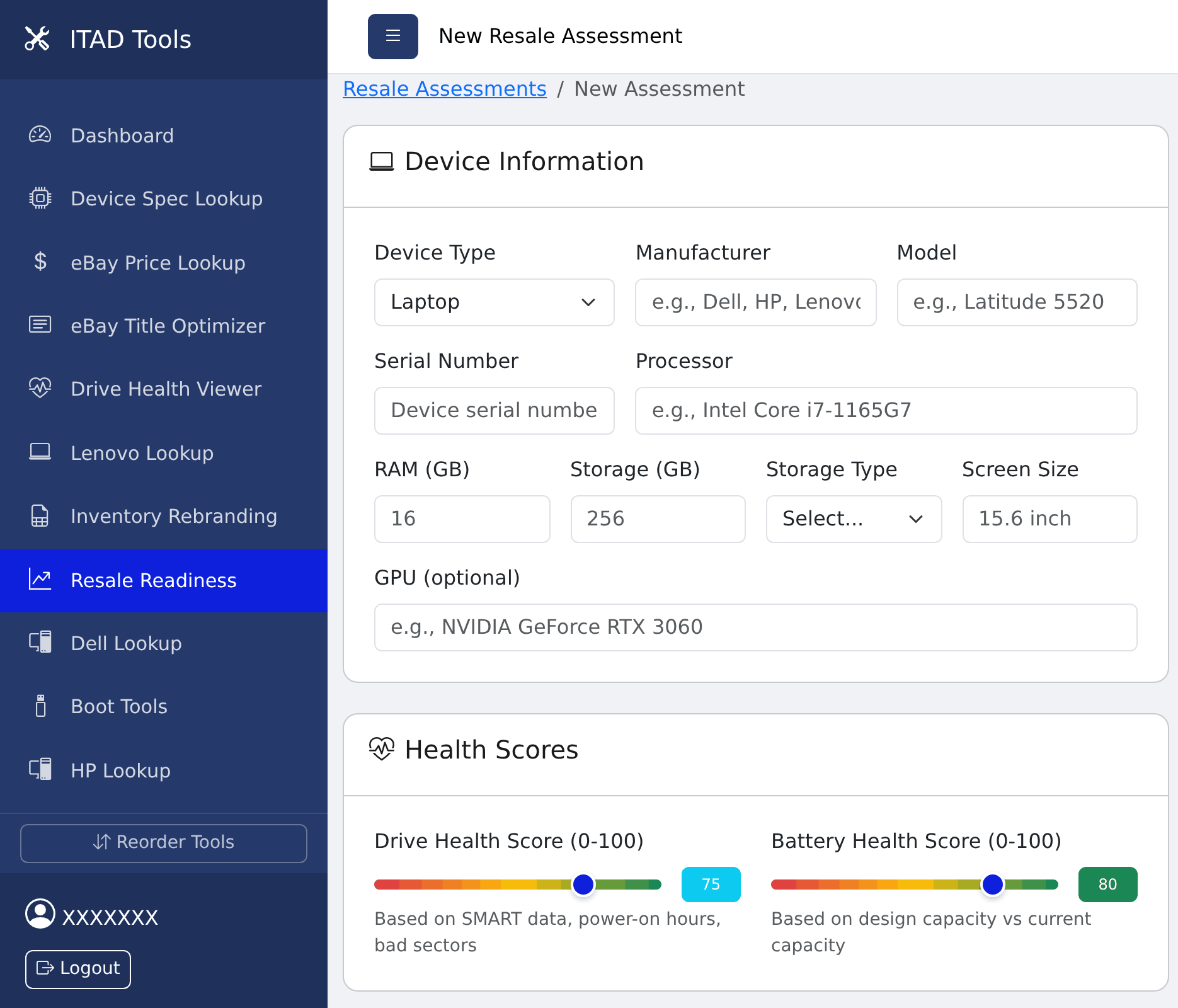Click the Battery Health value badge 80
The width and height of the screenshot is (1178, 1008).
point(1108,885)
